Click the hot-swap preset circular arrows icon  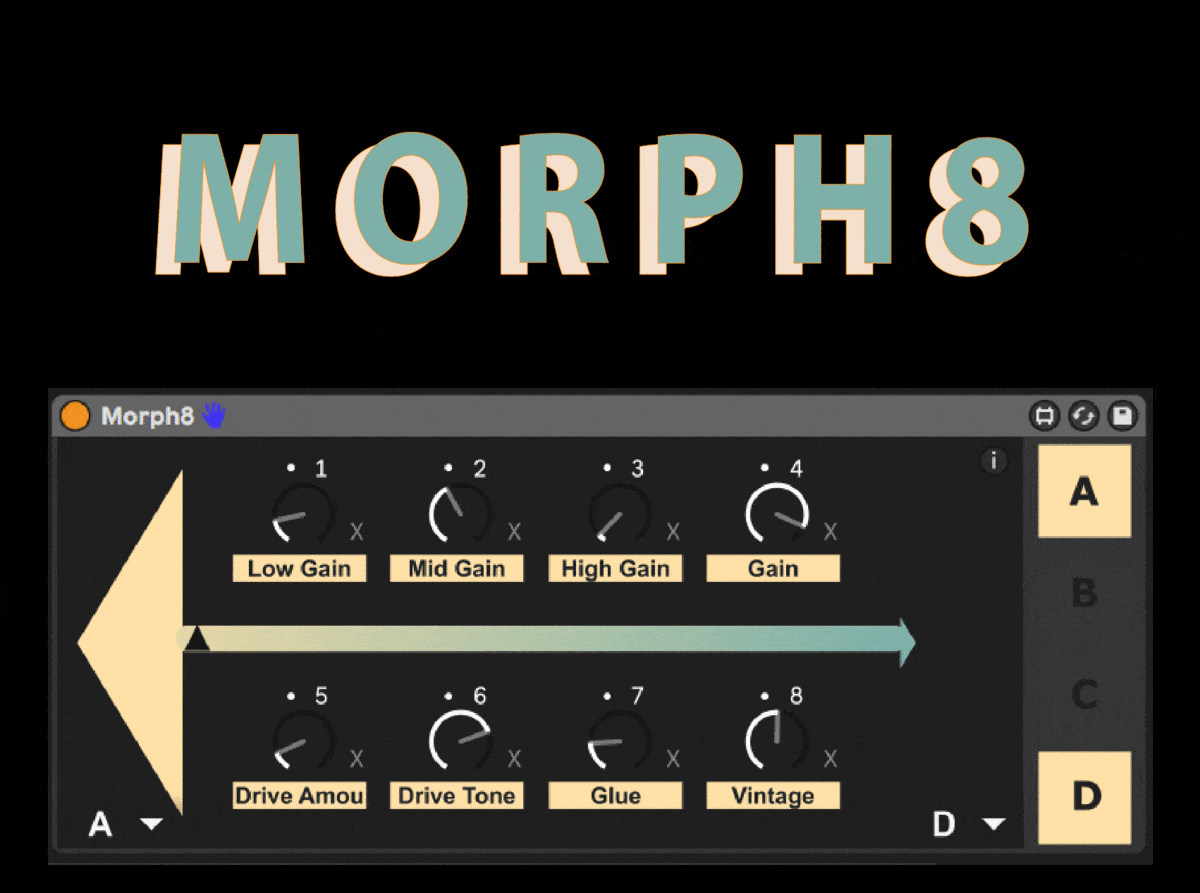(x=1083, y=416)
